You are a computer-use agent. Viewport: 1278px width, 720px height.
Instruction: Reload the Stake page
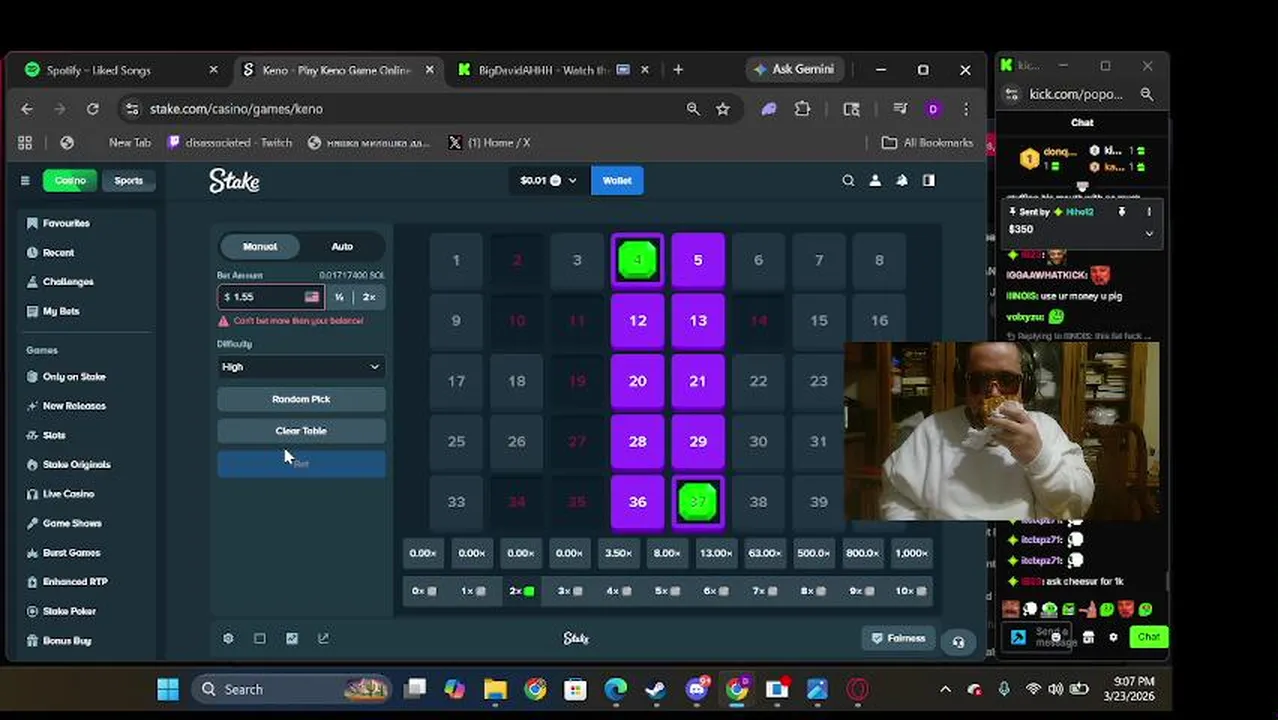(93, 109)
